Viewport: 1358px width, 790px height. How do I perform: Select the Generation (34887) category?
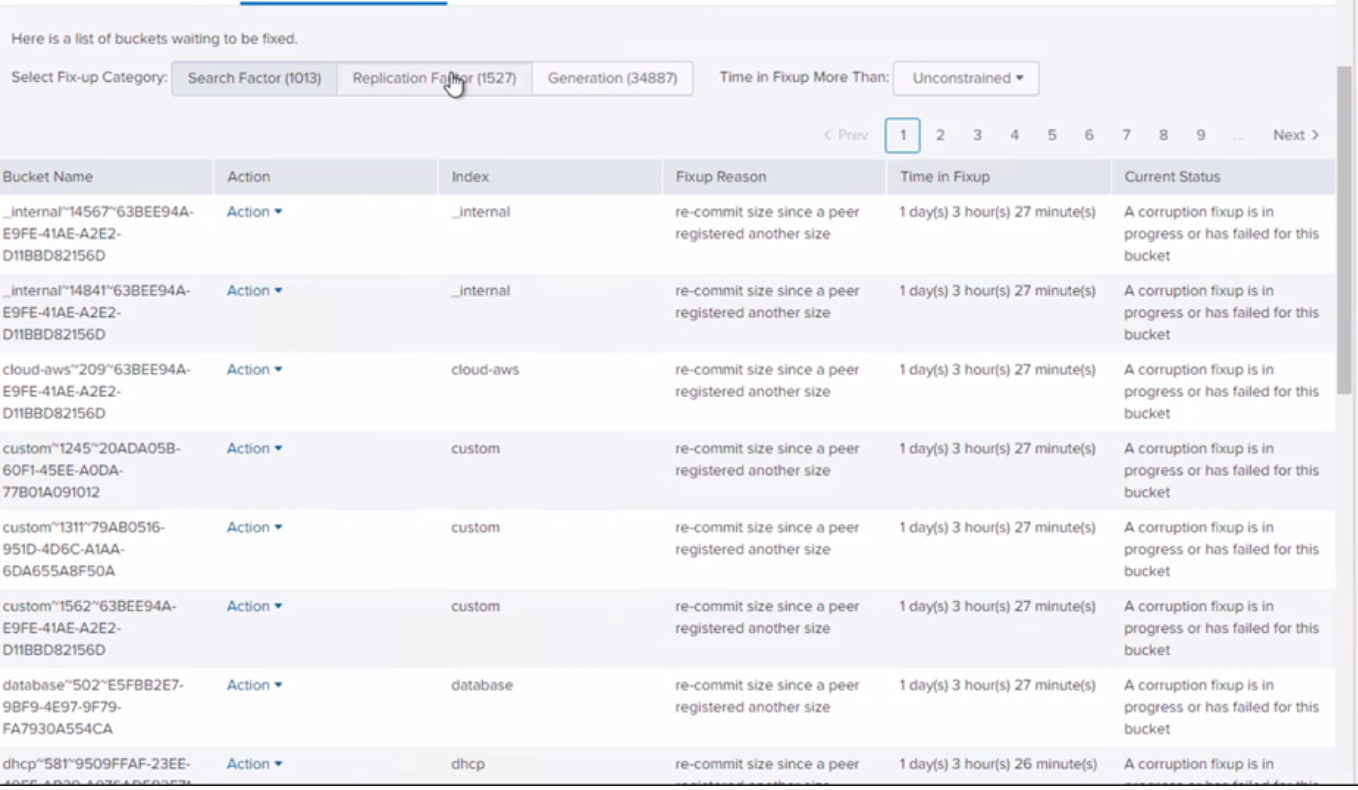pos(612,78)
